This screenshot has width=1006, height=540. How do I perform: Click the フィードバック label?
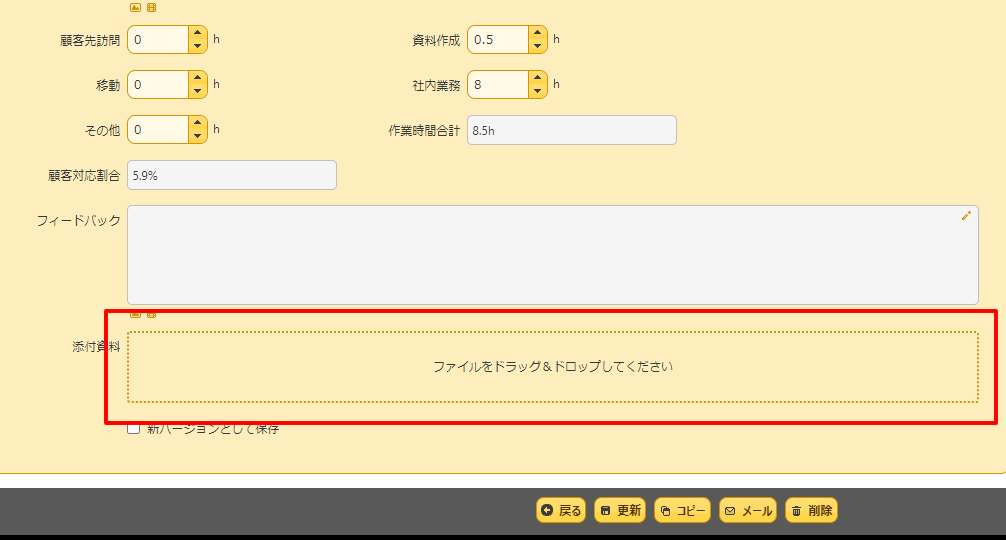coord(78,221)
